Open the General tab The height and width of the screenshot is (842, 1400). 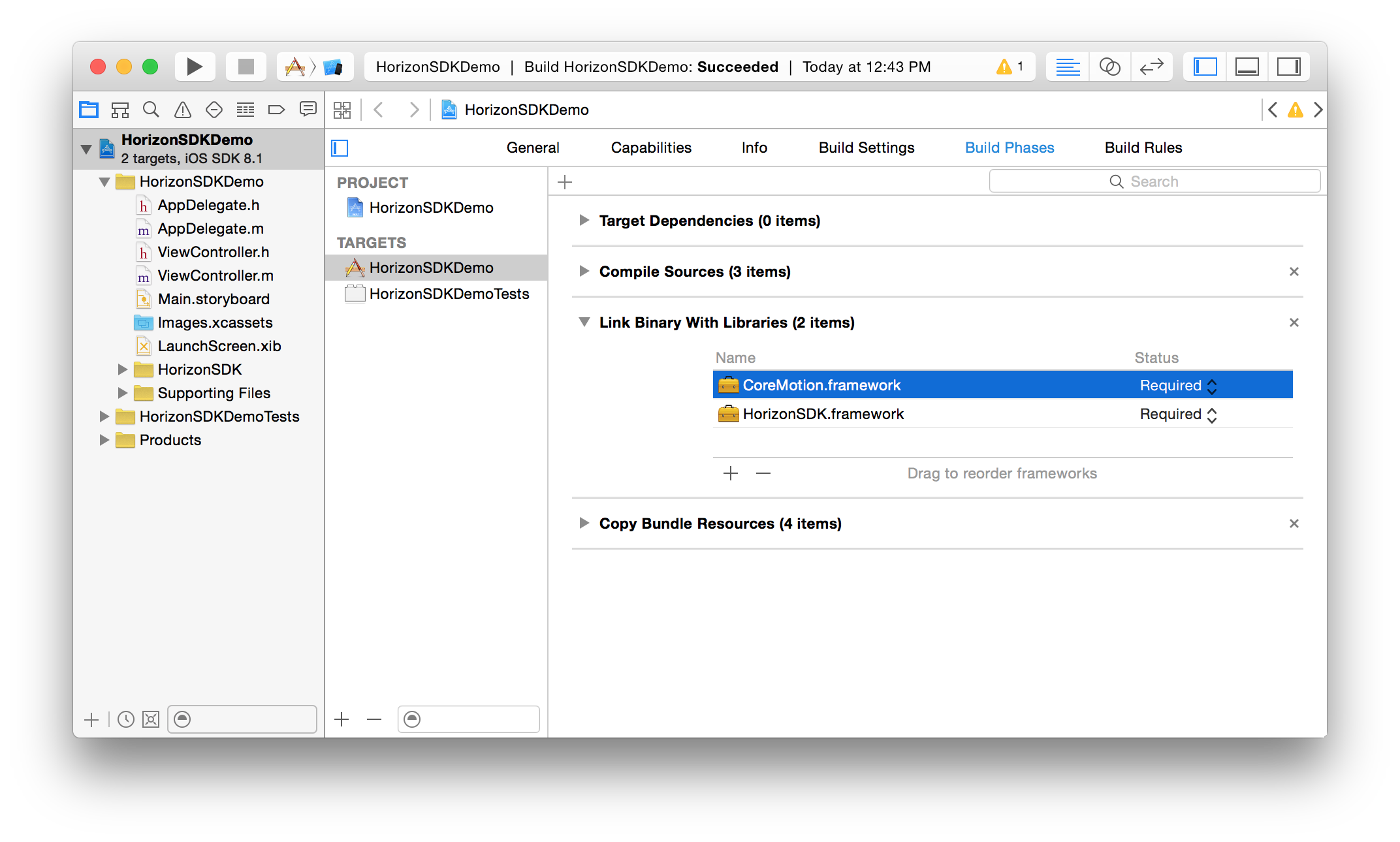click(x=533, y=148)
